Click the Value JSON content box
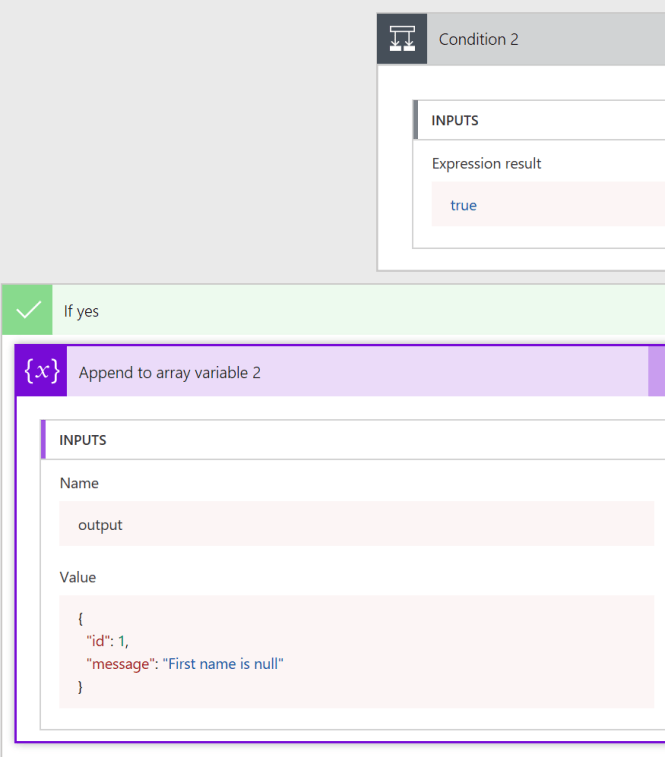Screen dimensions: 665x757 [x=356, y=652]
